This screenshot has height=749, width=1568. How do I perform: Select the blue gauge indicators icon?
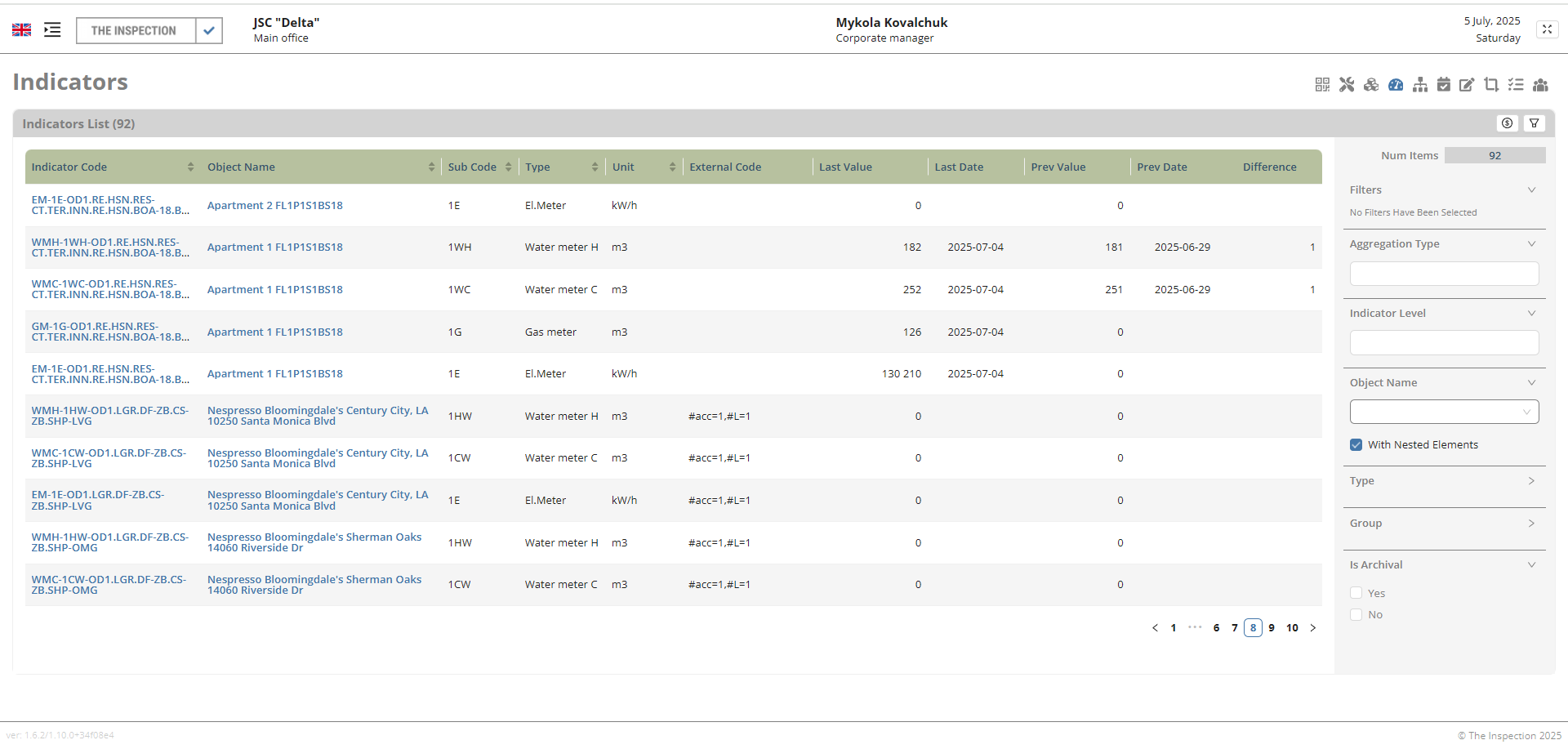pos(1396,85)
